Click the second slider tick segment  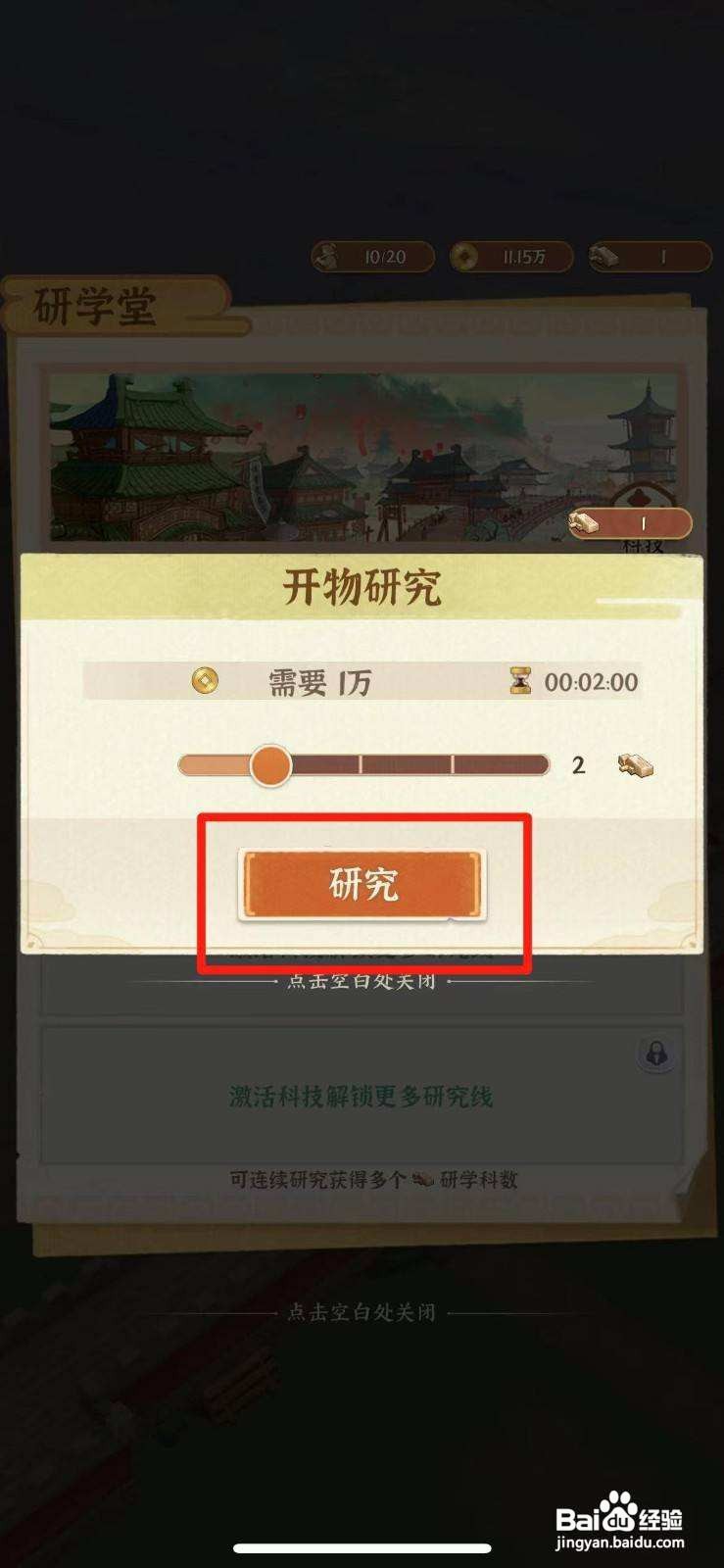407,765
